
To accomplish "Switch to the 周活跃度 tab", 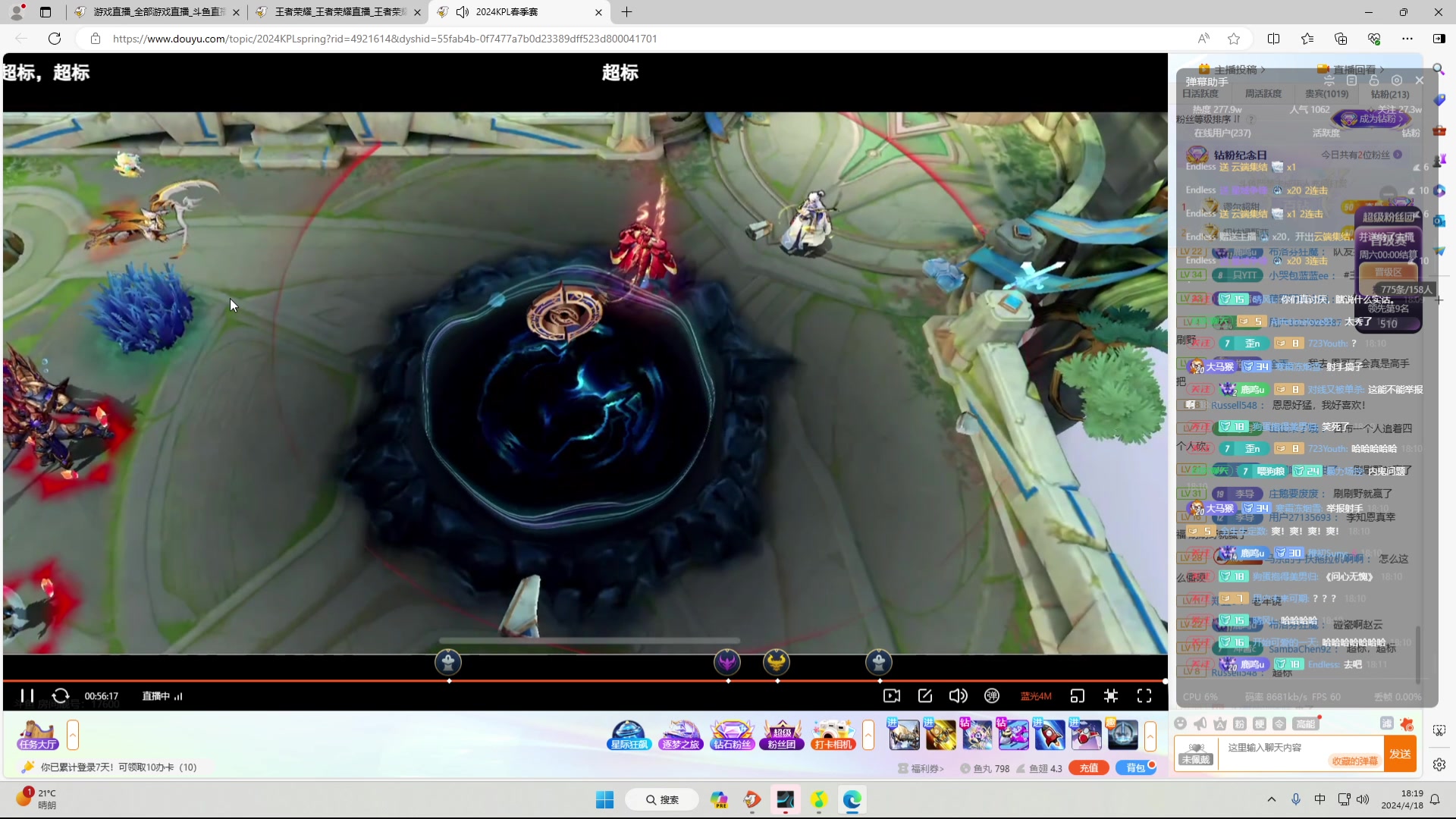I will click(x=1263, y=94).
